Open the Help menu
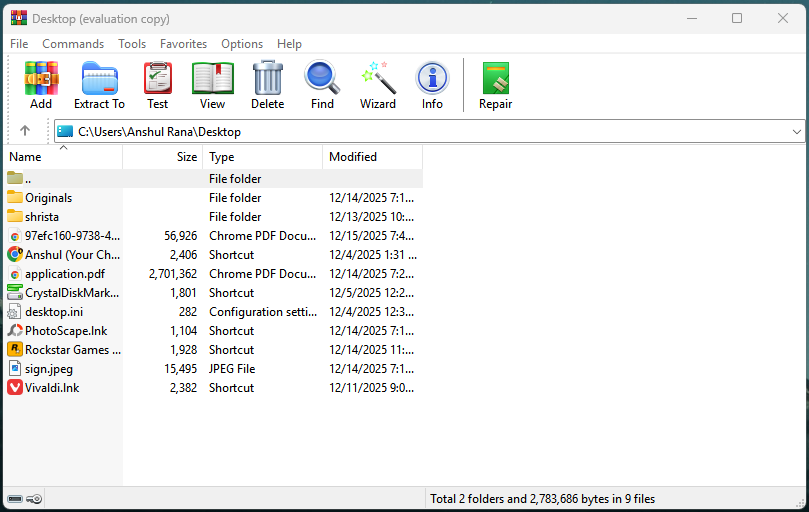This screenshot has height=512, width=809. point(289,44)
